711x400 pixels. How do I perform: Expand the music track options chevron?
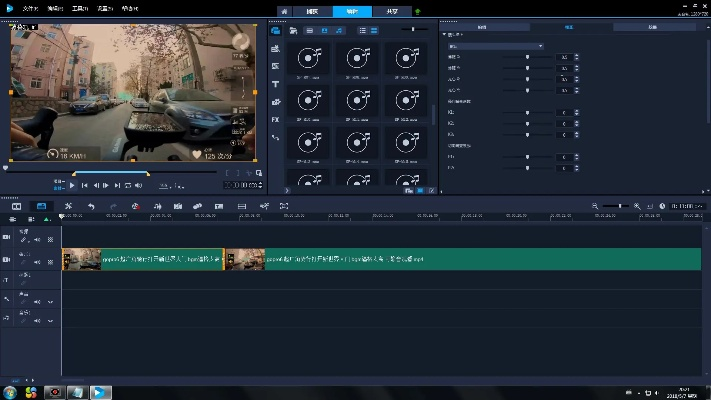pyautogui.click(x=50, y=321)
